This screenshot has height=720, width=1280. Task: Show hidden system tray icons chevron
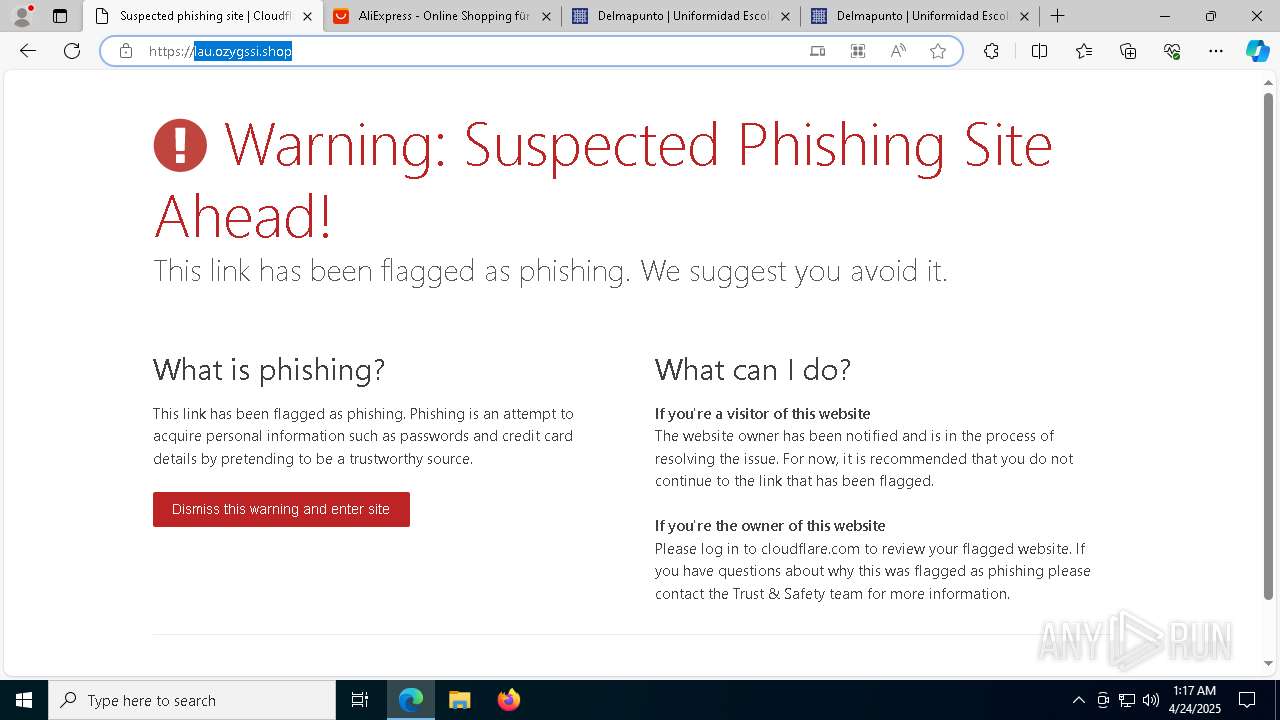1078,700
